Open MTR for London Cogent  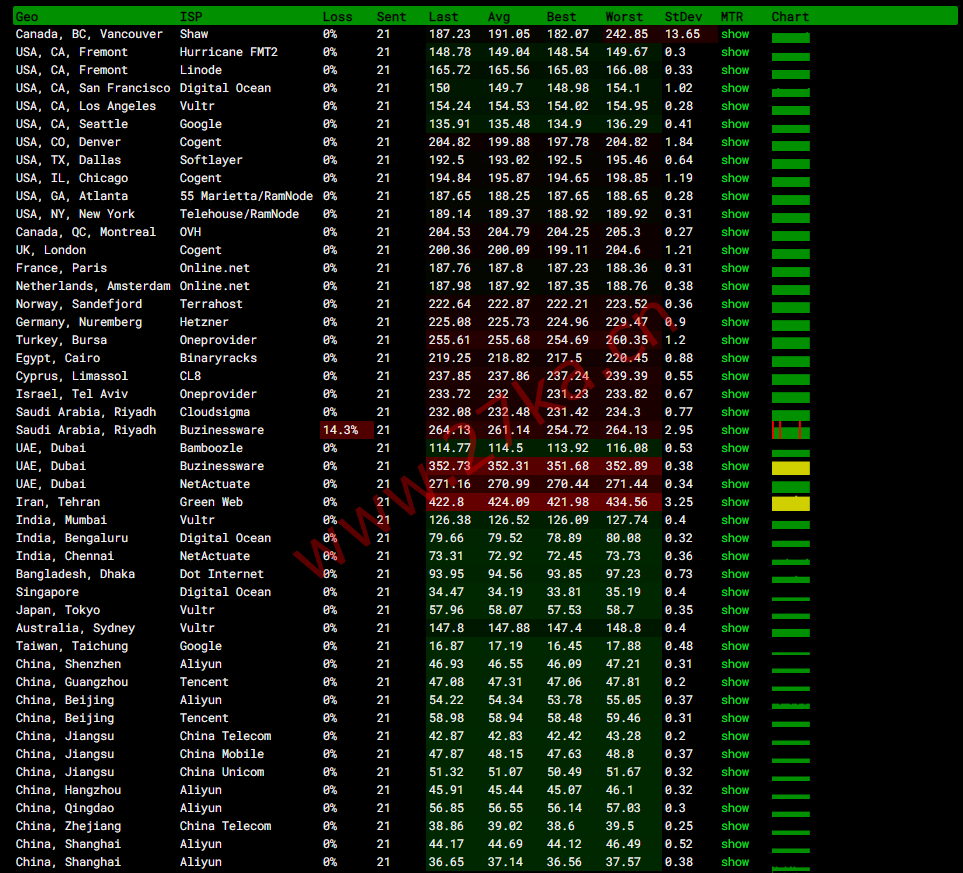pyautogui.click(x=735, y=250)
